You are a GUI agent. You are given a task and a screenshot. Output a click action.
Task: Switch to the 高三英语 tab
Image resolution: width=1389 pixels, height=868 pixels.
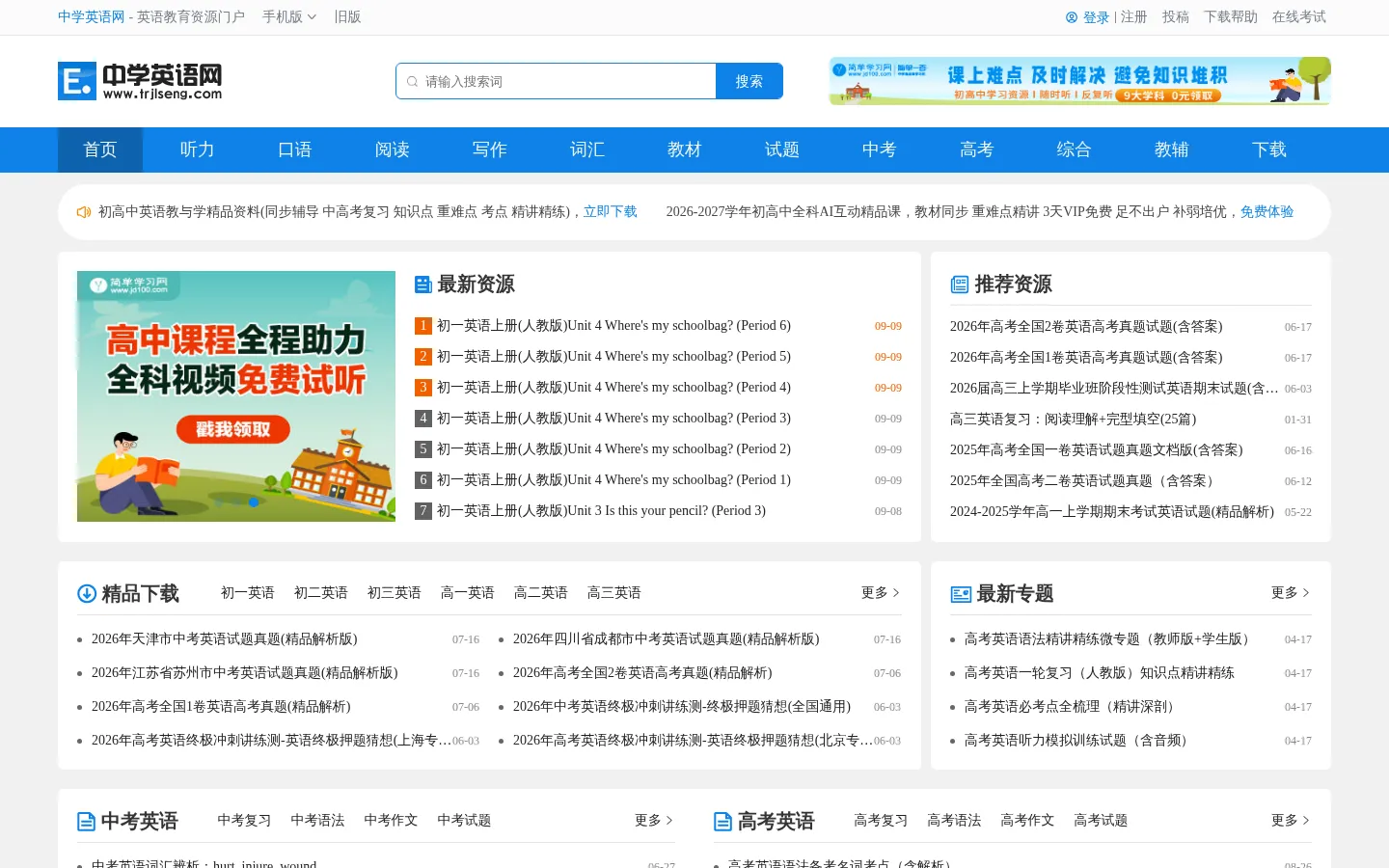[x=614, y=593]
